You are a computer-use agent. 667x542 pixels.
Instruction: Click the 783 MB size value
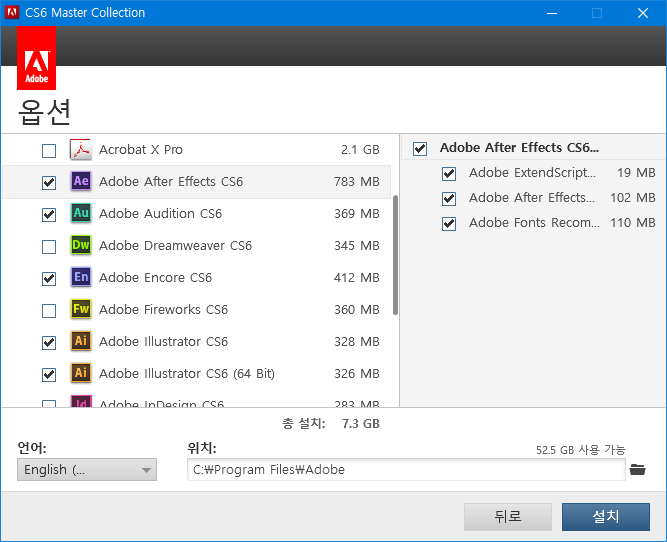coord(356,182)
